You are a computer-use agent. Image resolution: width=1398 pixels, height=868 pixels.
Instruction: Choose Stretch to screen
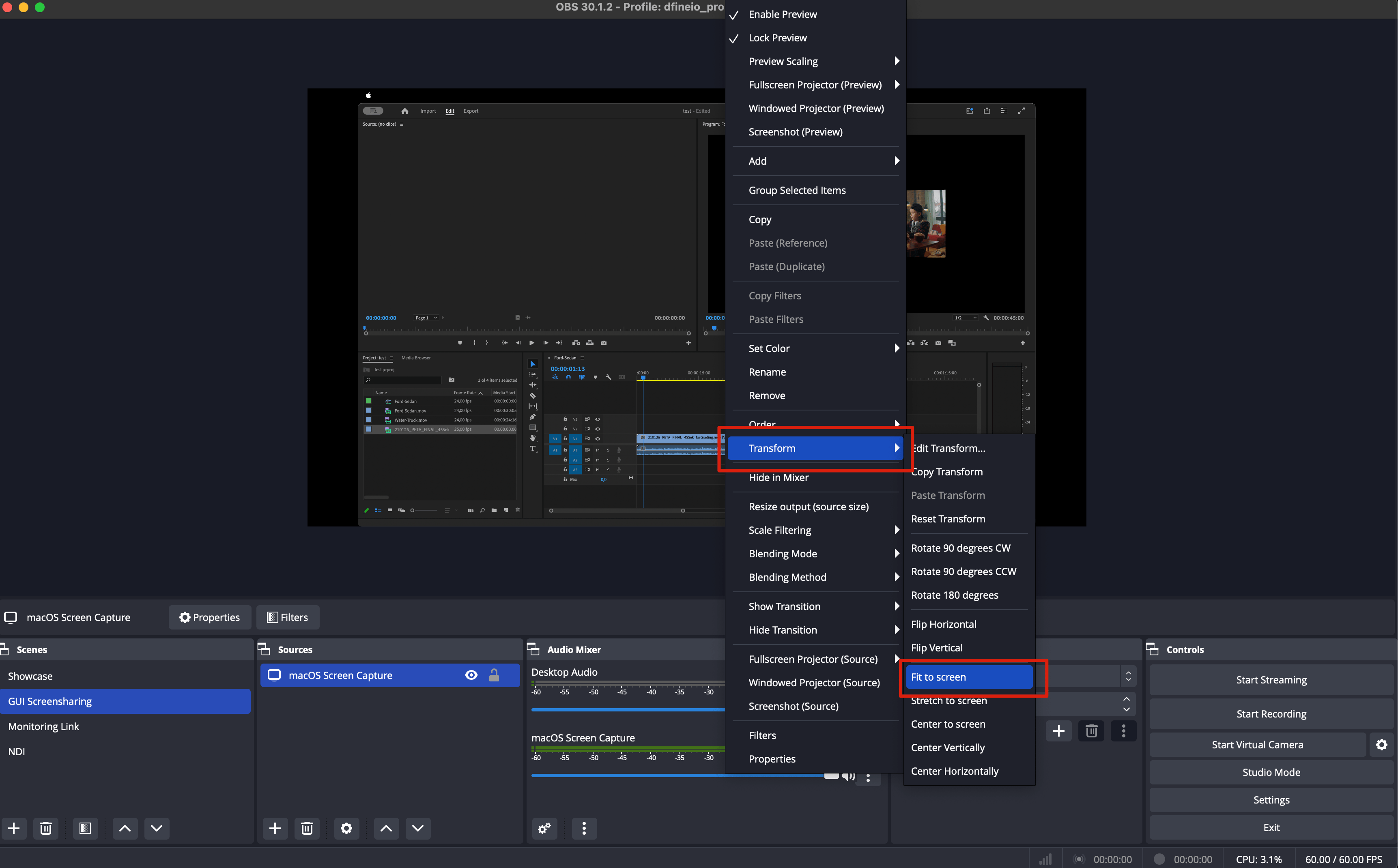(x=969, y=701)
